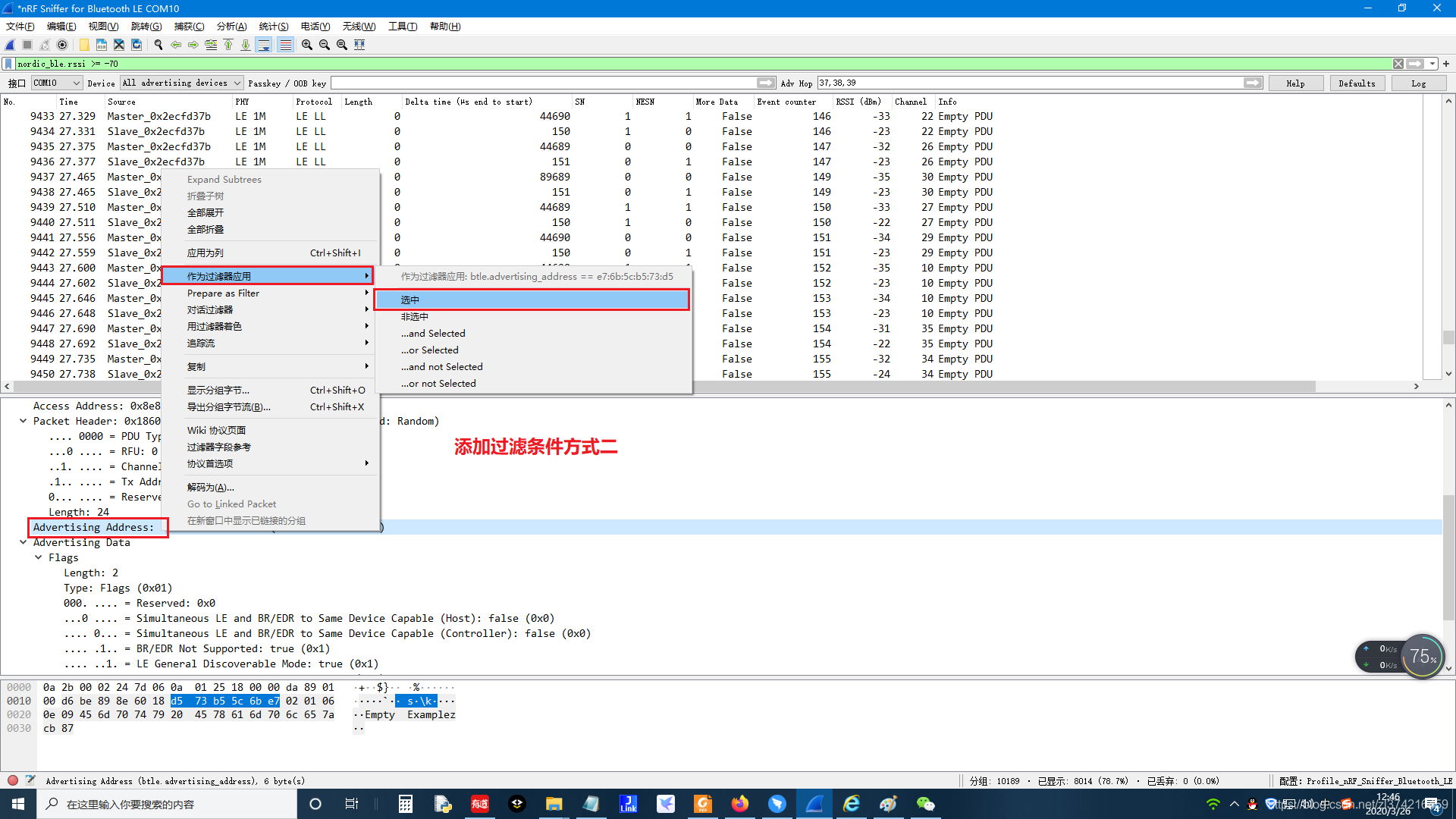Go to the first packet

coord(228,45)
